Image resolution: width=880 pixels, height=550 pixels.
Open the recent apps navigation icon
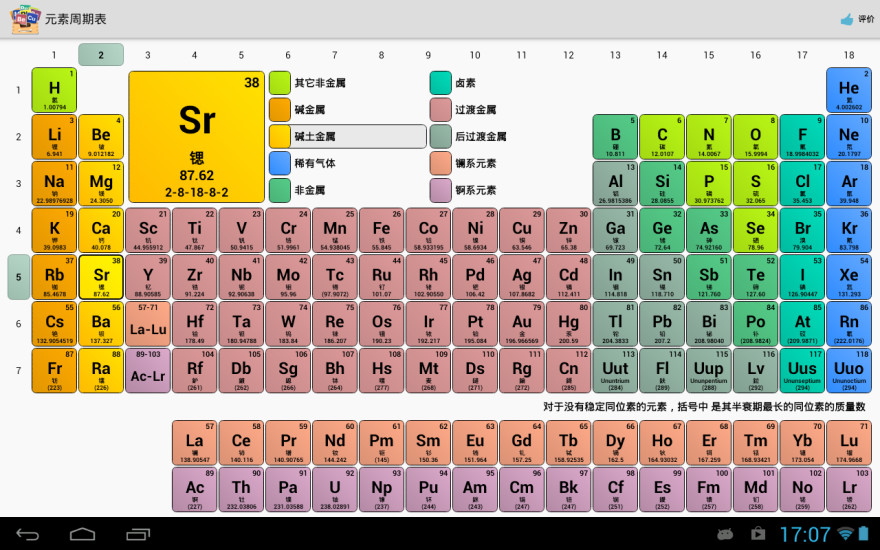(137, 534)
